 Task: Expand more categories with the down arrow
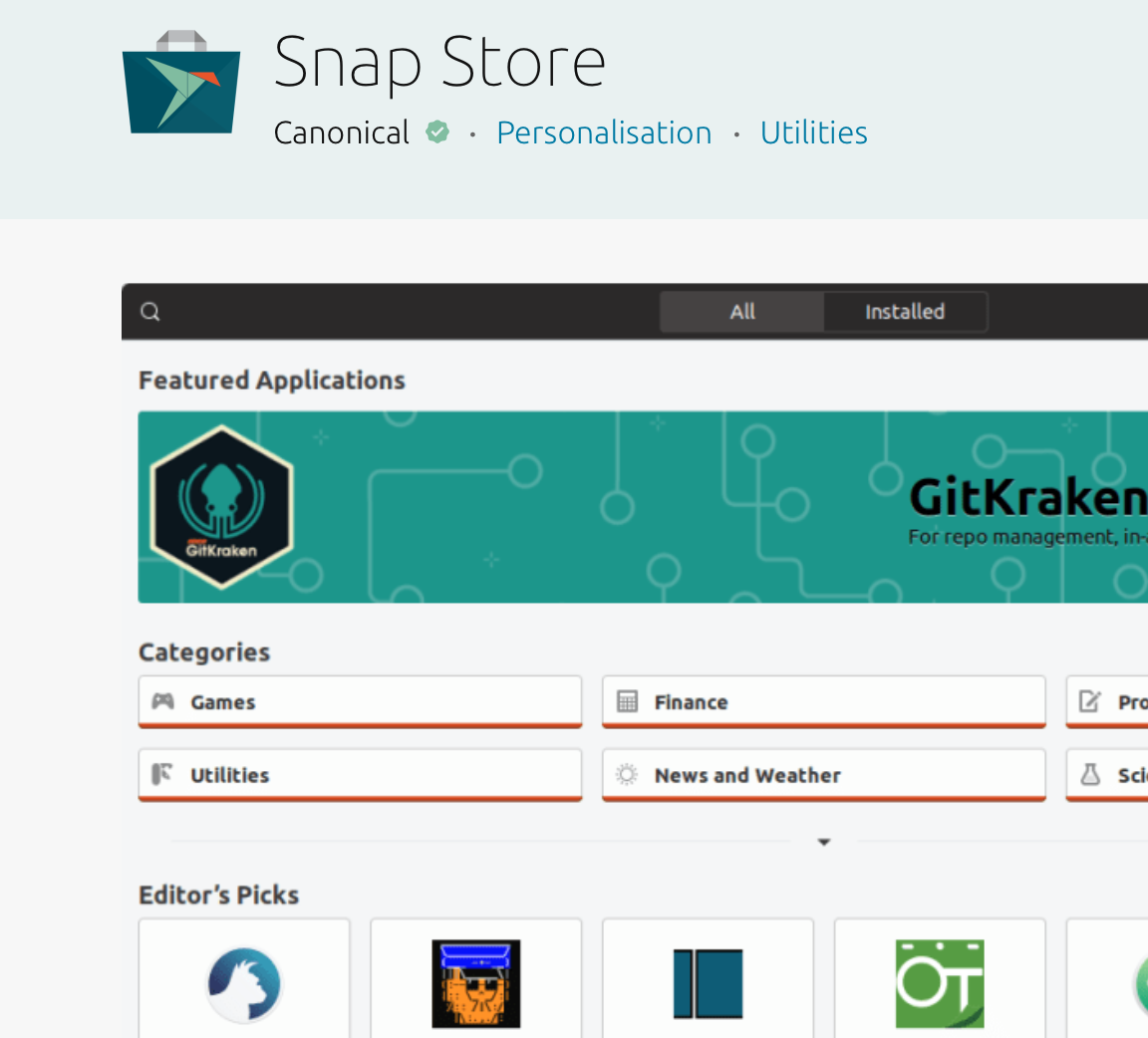pyautogui.click(x=824, y=843)
